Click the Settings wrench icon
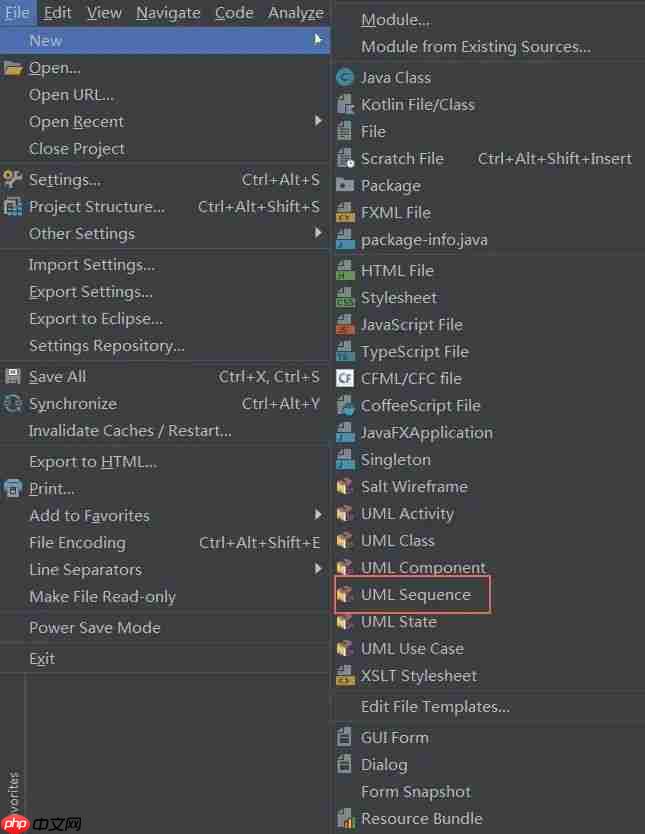This screenshot has width=645, height=834. (x=13, y=180)
